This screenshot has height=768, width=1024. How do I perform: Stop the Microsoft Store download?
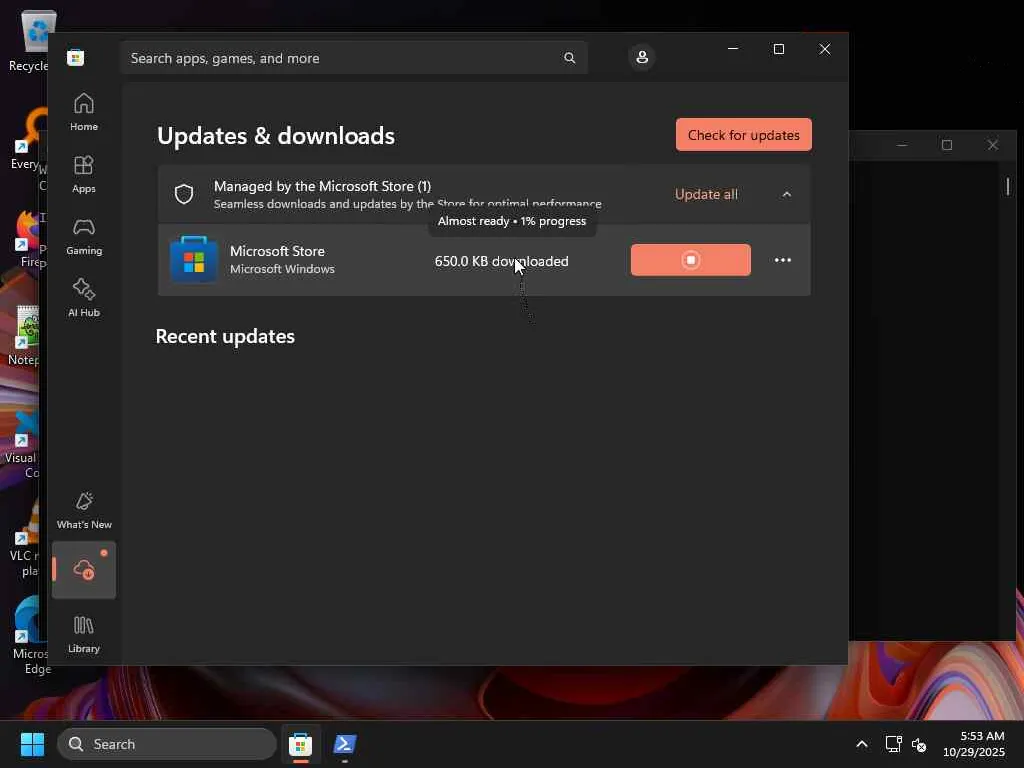pos(690,260)
